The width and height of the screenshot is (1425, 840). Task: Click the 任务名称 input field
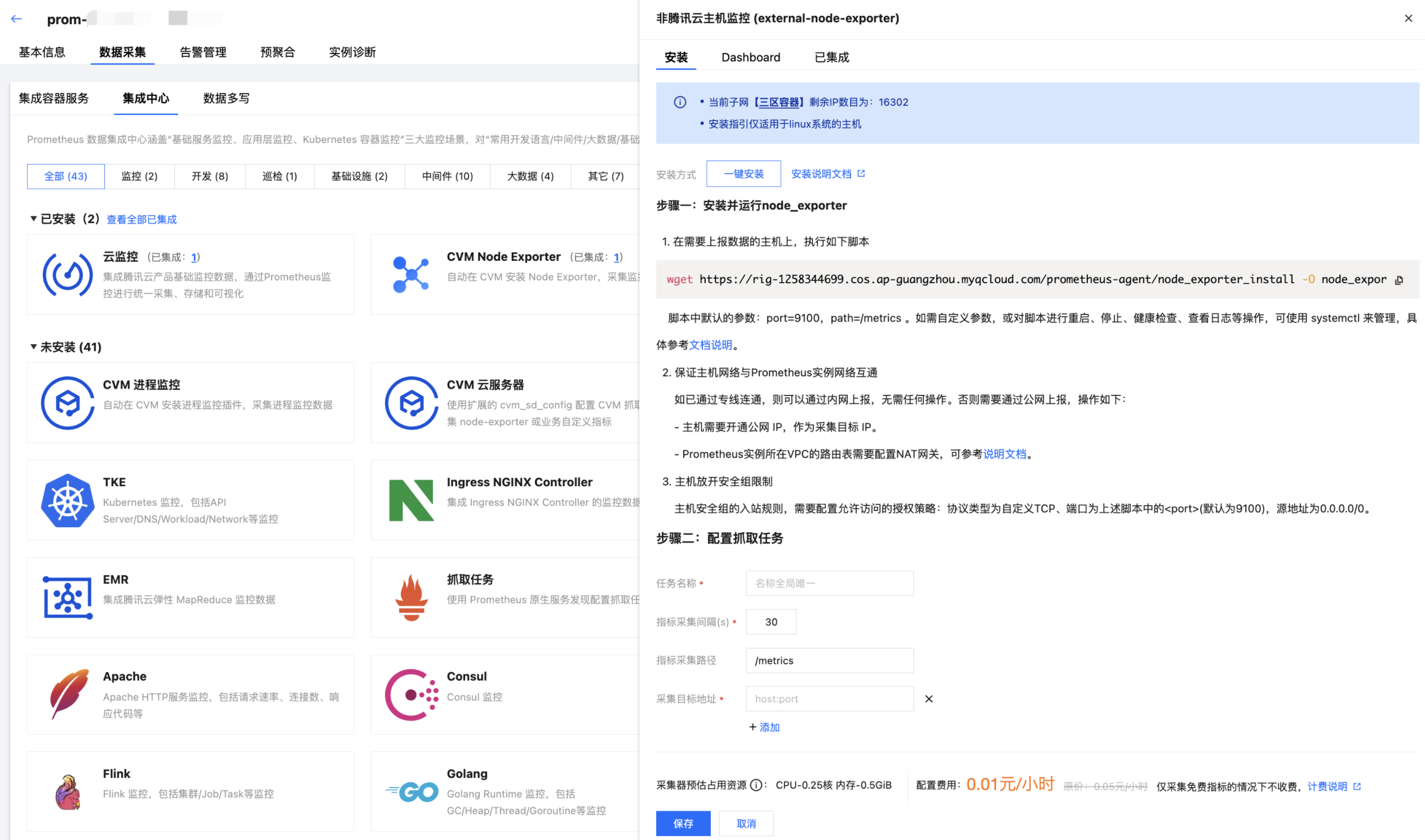[x=829, y=583]
